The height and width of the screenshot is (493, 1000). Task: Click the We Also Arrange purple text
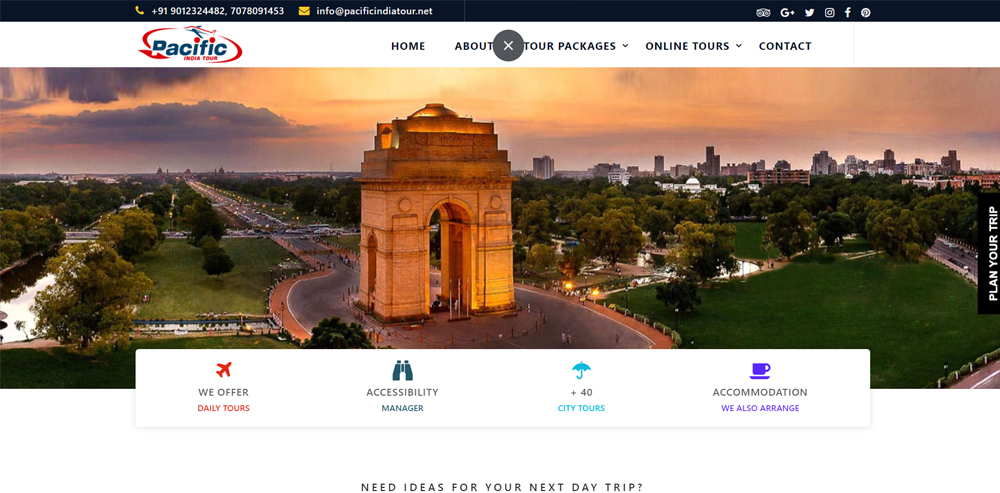point(760,408)
